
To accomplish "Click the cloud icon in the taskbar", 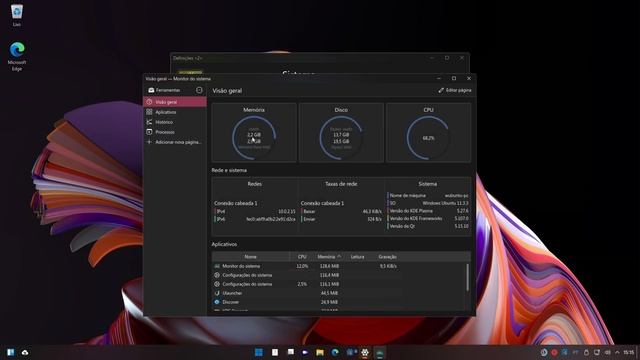I will [25, 352].
